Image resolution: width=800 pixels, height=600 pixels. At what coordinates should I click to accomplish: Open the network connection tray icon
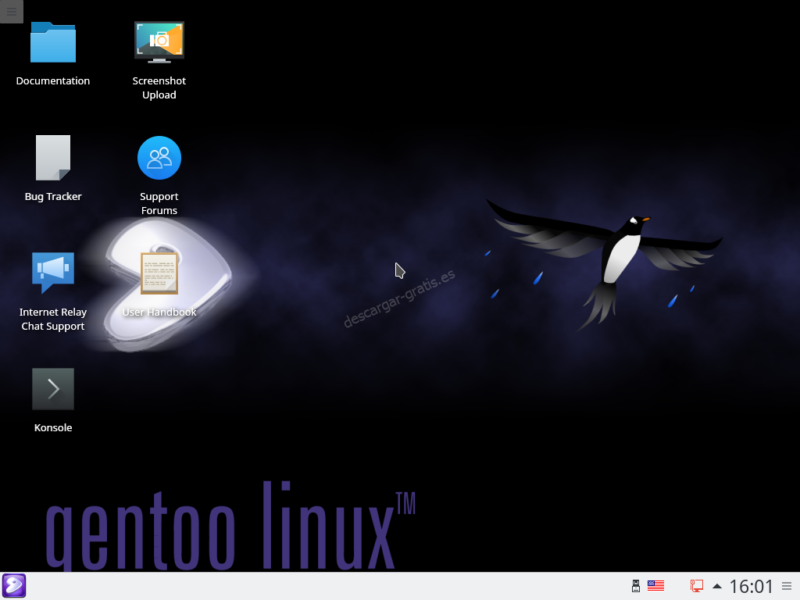point(697,586)
